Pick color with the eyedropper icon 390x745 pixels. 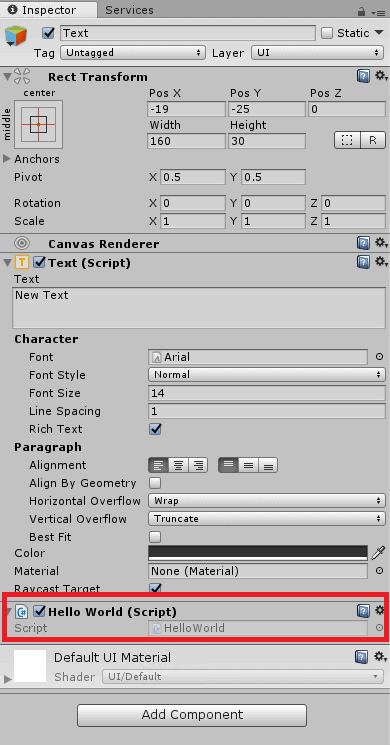tap(378, 553)
